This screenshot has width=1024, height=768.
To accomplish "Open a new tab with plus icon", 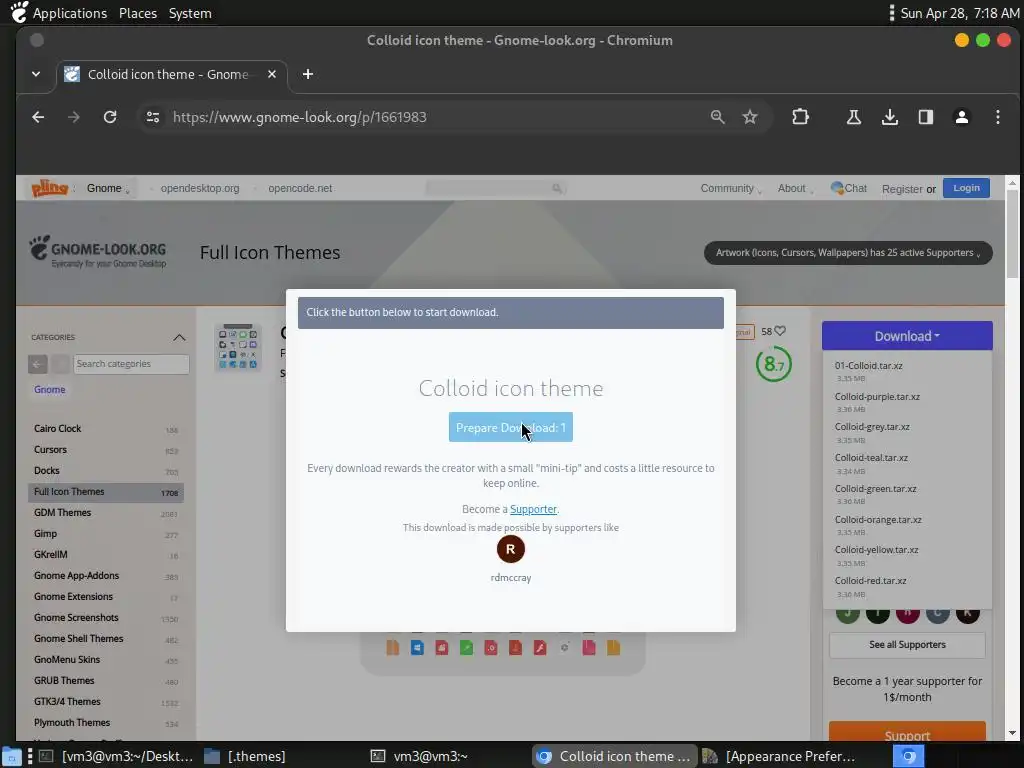I will [308, 74].
